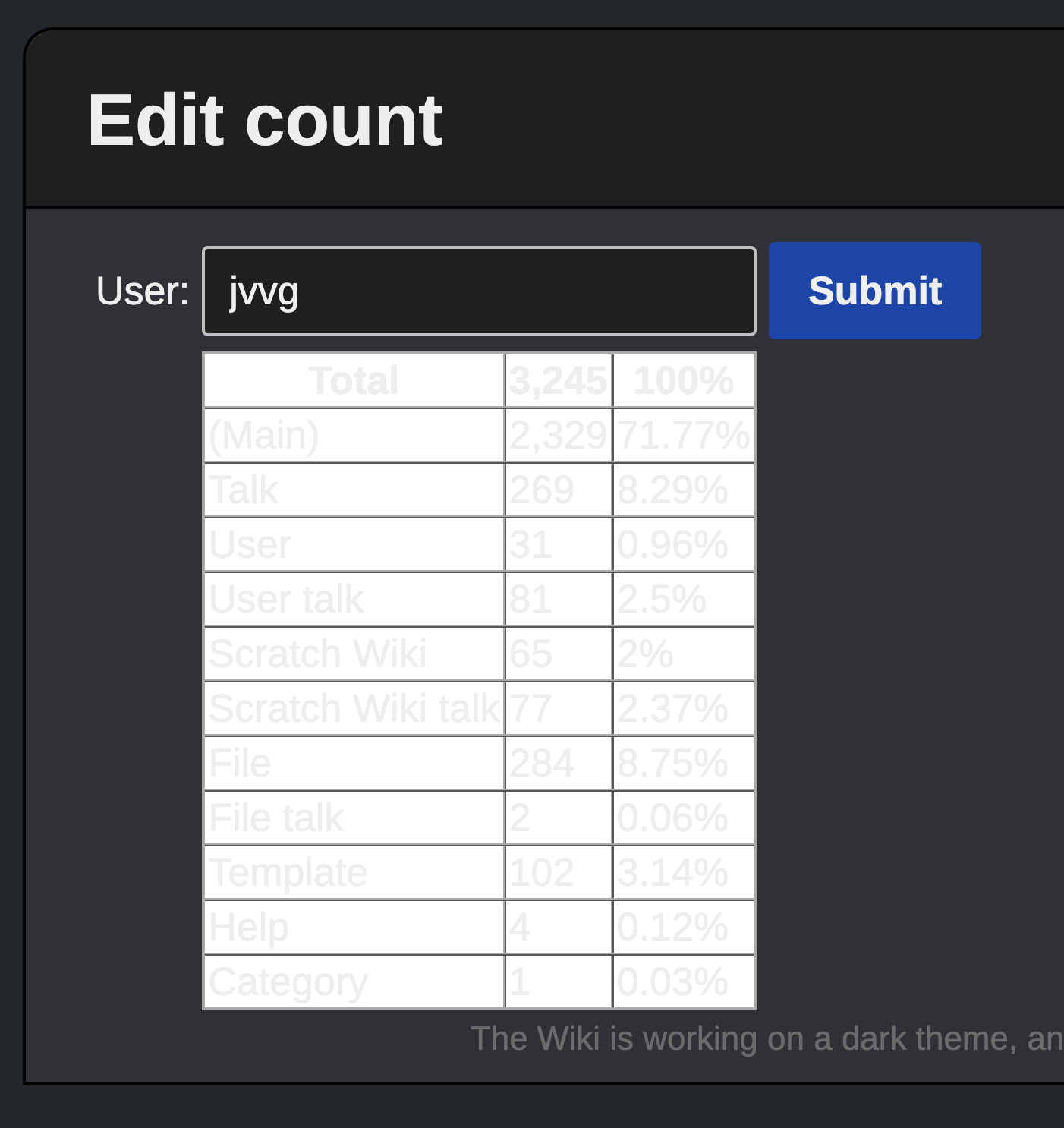
Task: Click the 71.77% percentage cell
Action: [684, 435]
